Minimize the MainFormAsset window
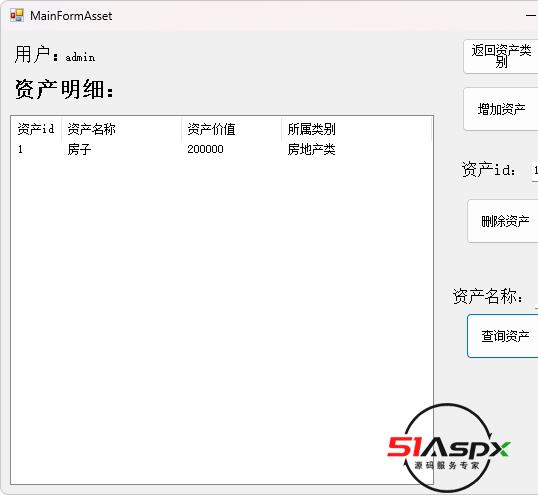Screen dimensions: 538x495 (531, 15)
